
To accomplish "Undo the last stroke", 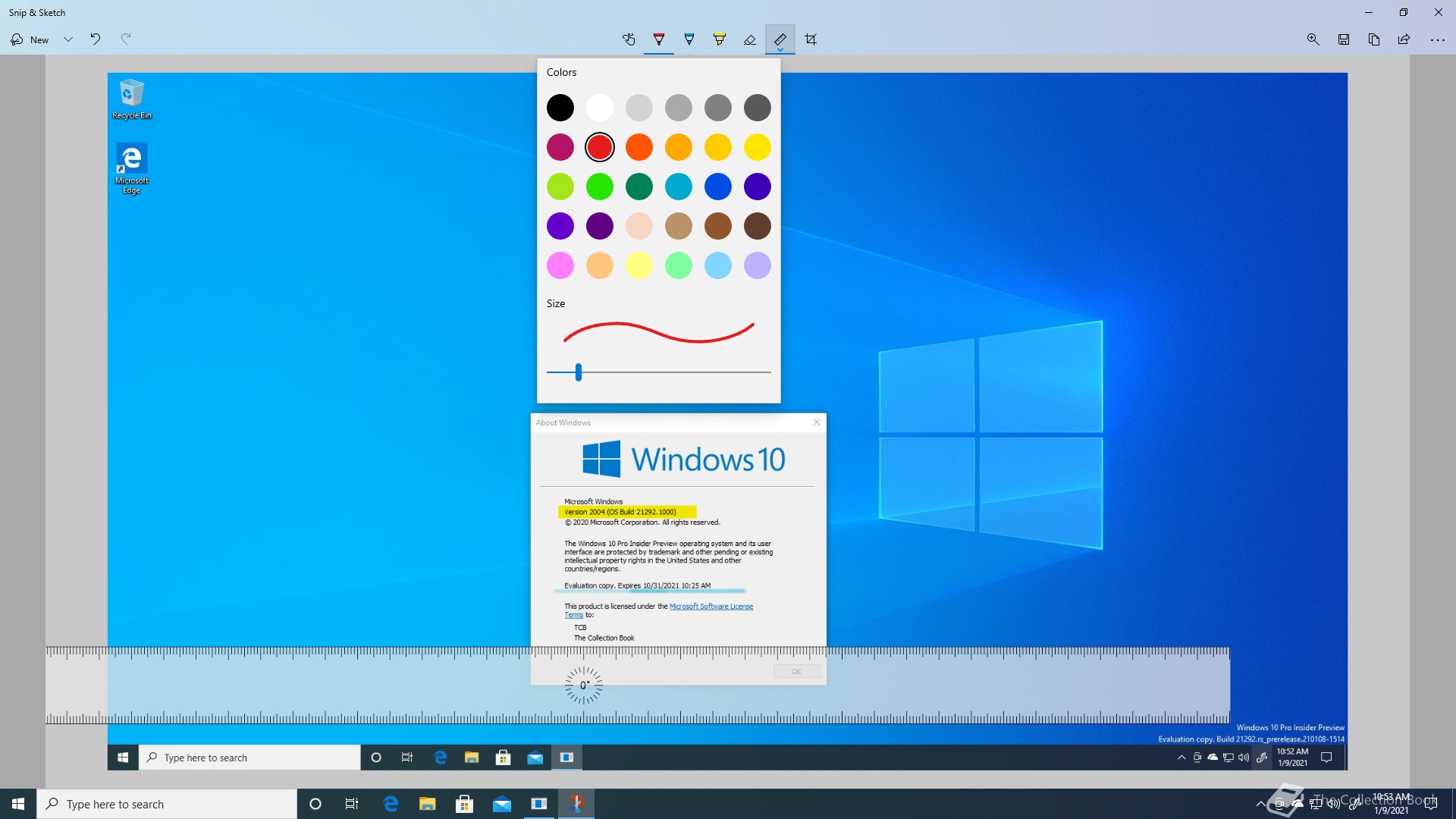I will click(96, 39).
